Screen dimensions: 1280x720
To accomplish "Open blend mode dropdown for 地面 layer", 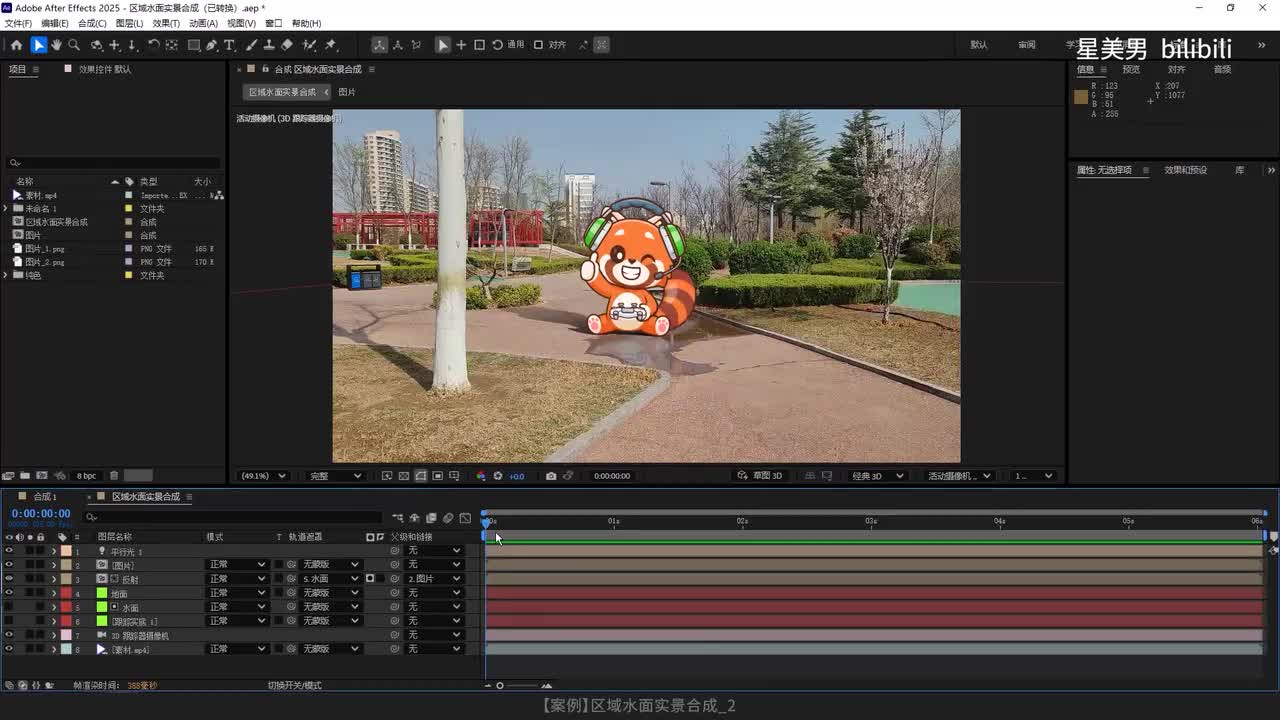I will 237,593.
